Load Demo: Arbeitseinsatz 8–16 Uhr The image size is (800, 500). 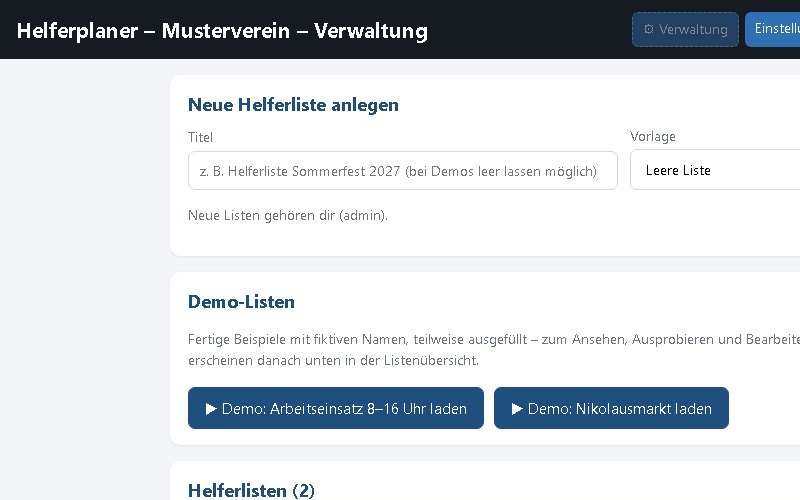point(336,408)
